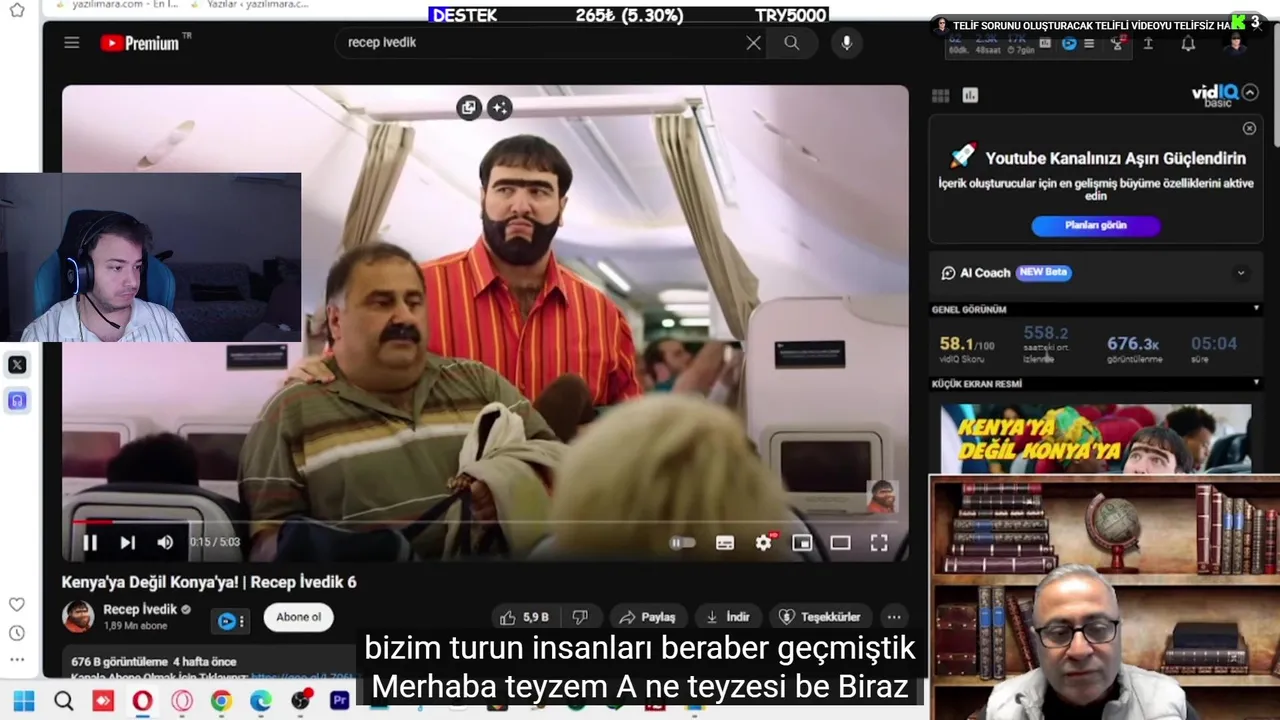This screenshot has height=720, width=1280.
Task: Open the Recep İvedik channel name link
Action: [140, 609]
